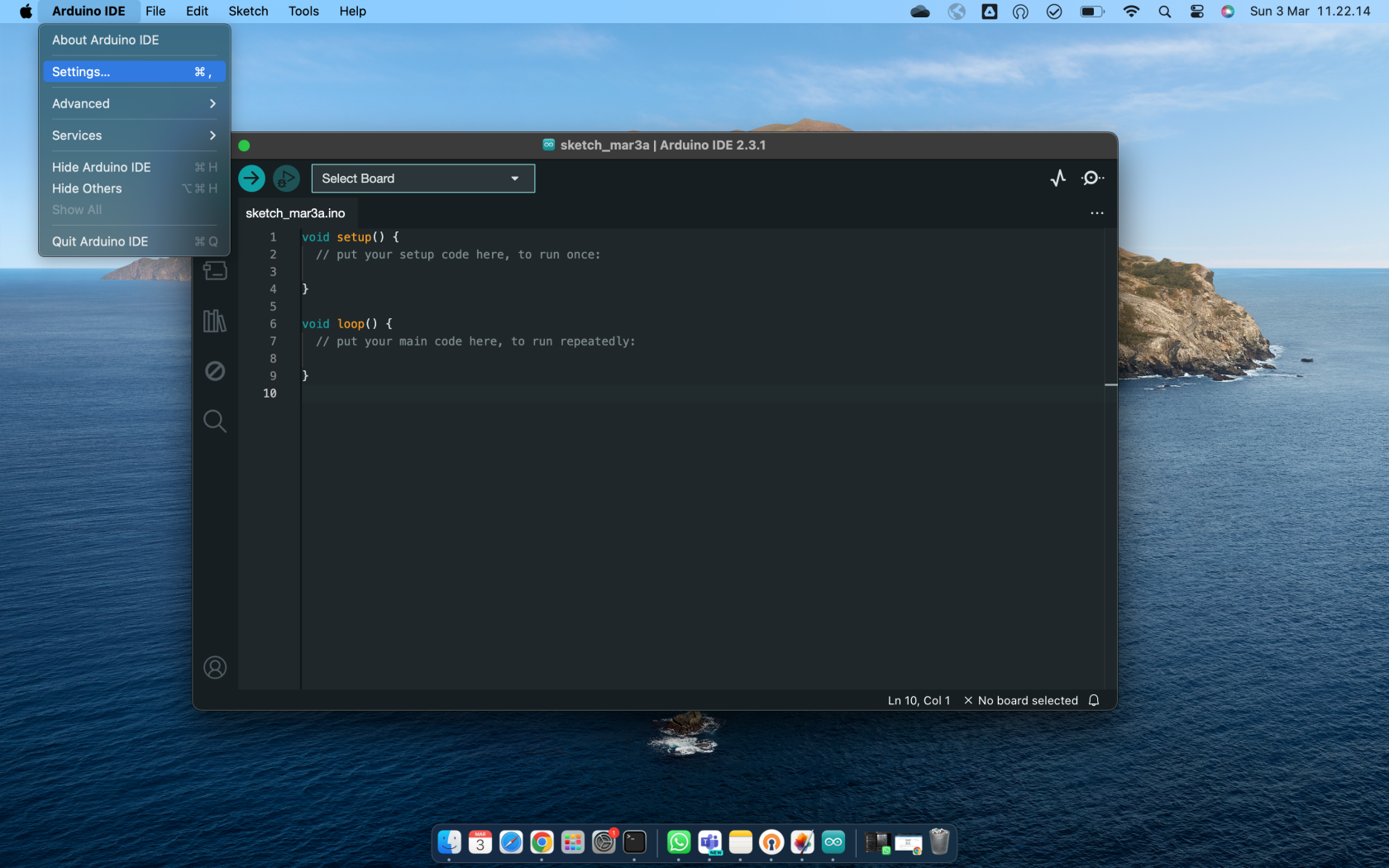
Task: Click the Upload arrow button
Action: 251,179
